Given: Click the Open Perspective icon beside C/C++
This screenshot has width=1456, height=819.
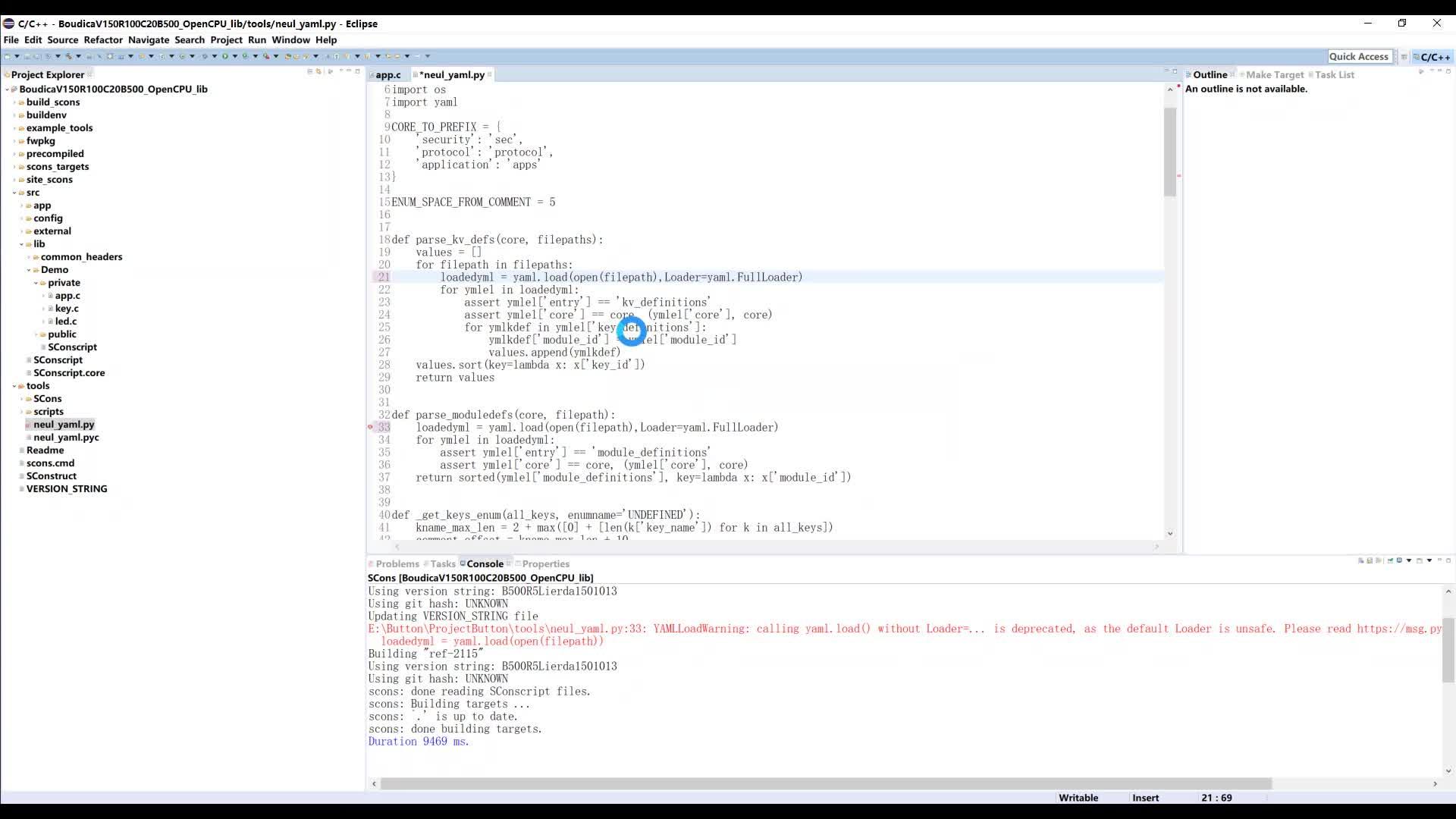Looking at the screenshot, I should pos(1404,57).
